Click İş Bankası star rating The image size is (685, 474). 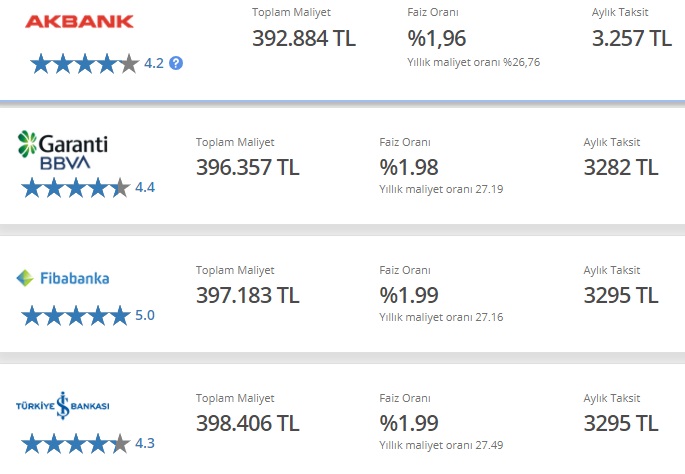click(76, 444)
